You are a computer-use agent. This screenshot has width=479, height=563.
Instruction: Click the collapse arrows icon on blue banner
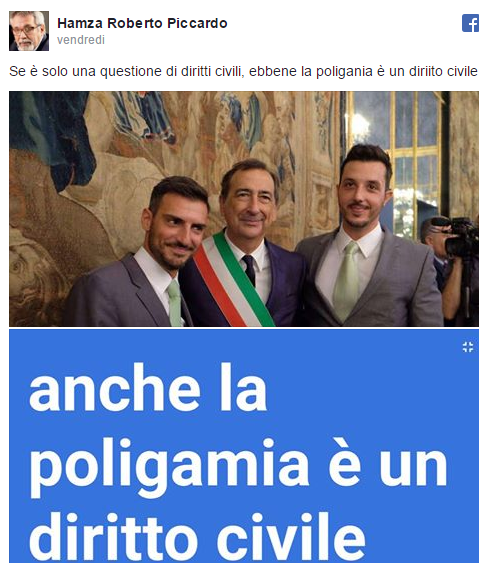pyautogui.click(x=468, y=347)
